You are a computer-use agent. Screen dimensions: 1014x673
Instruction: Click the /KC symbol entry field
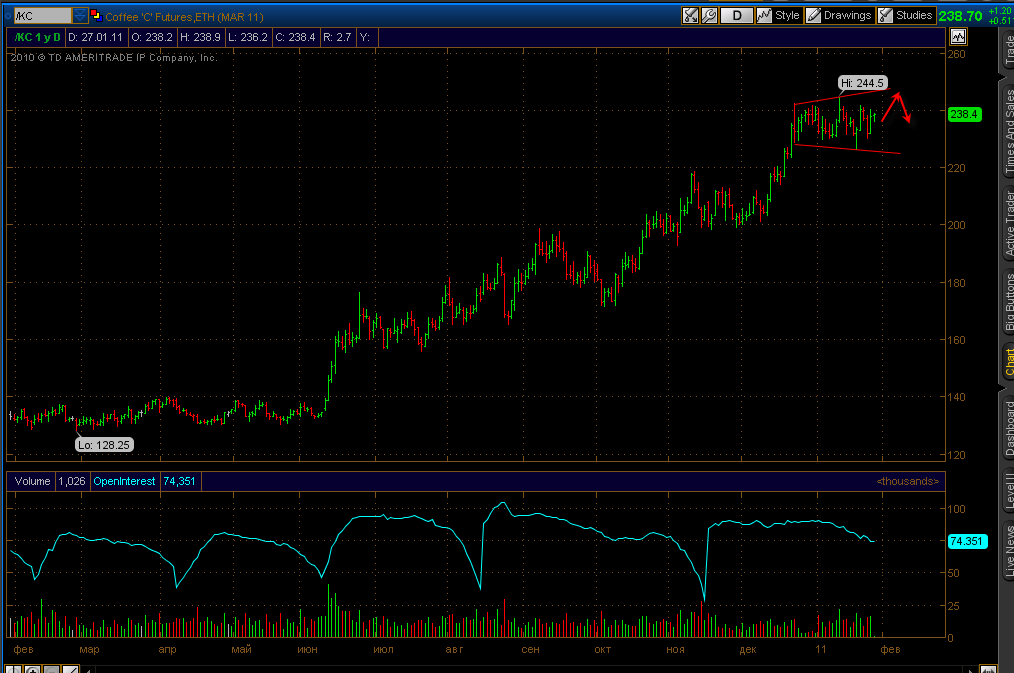pos(42,16)
